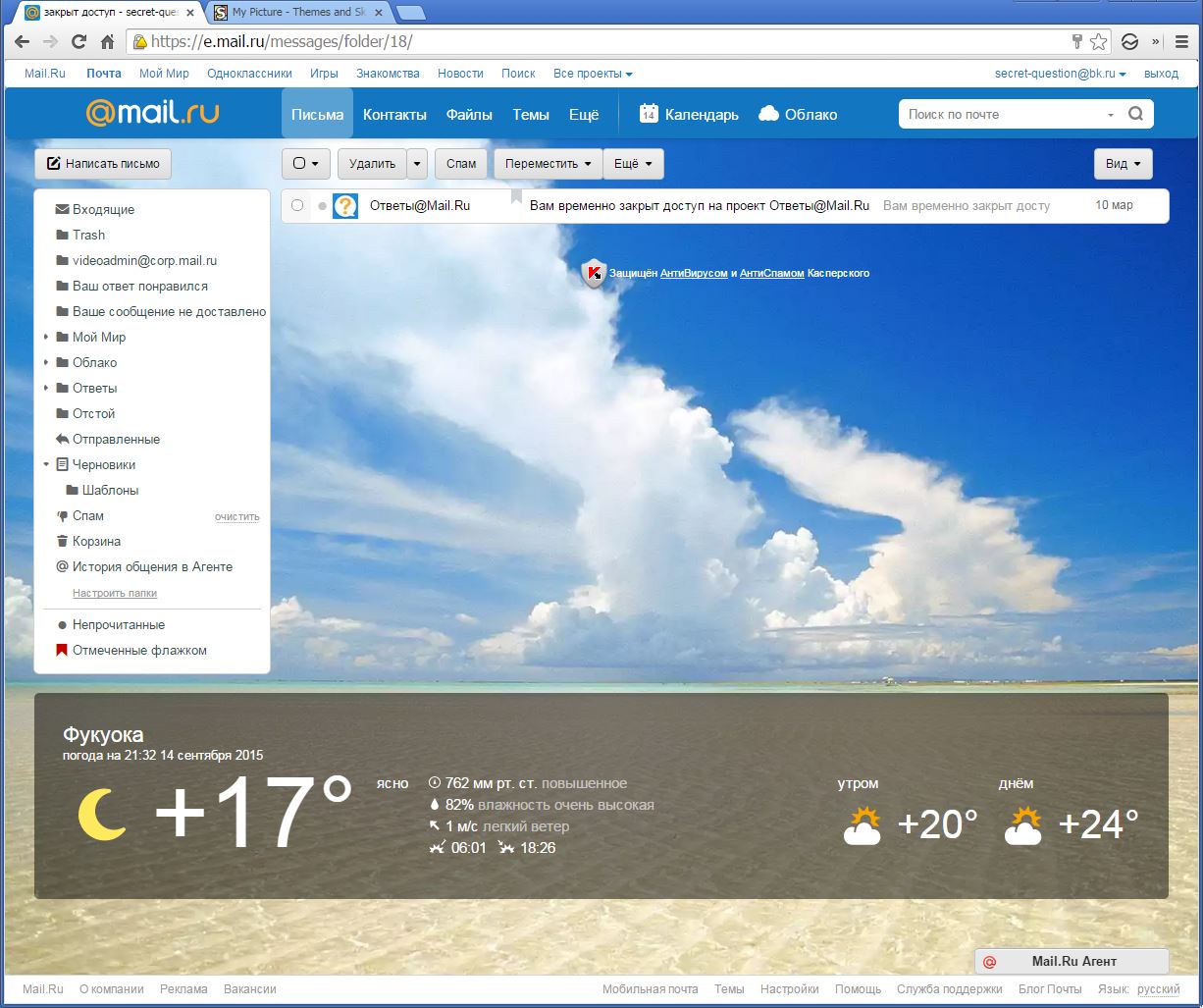Click the browser address bar
This screenshot has width=1203, height=1008.
click(599, 42)
